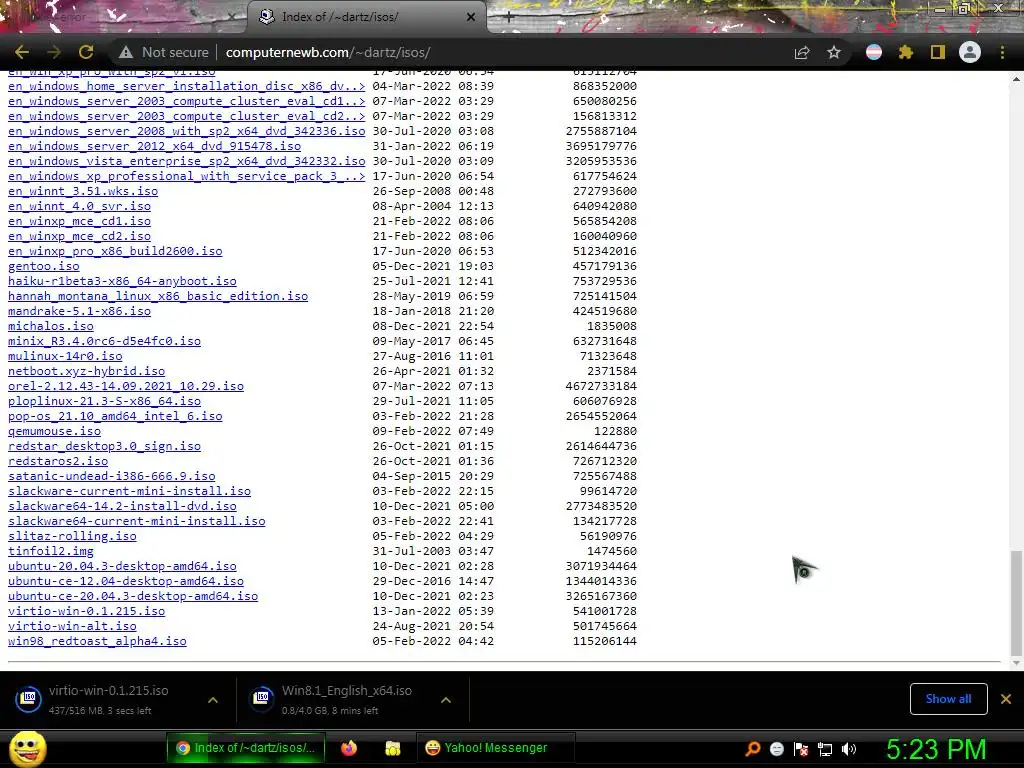
Task: Open ubuntu-ce-12.04-desktop-amd64.iso link
Action: 126,582
